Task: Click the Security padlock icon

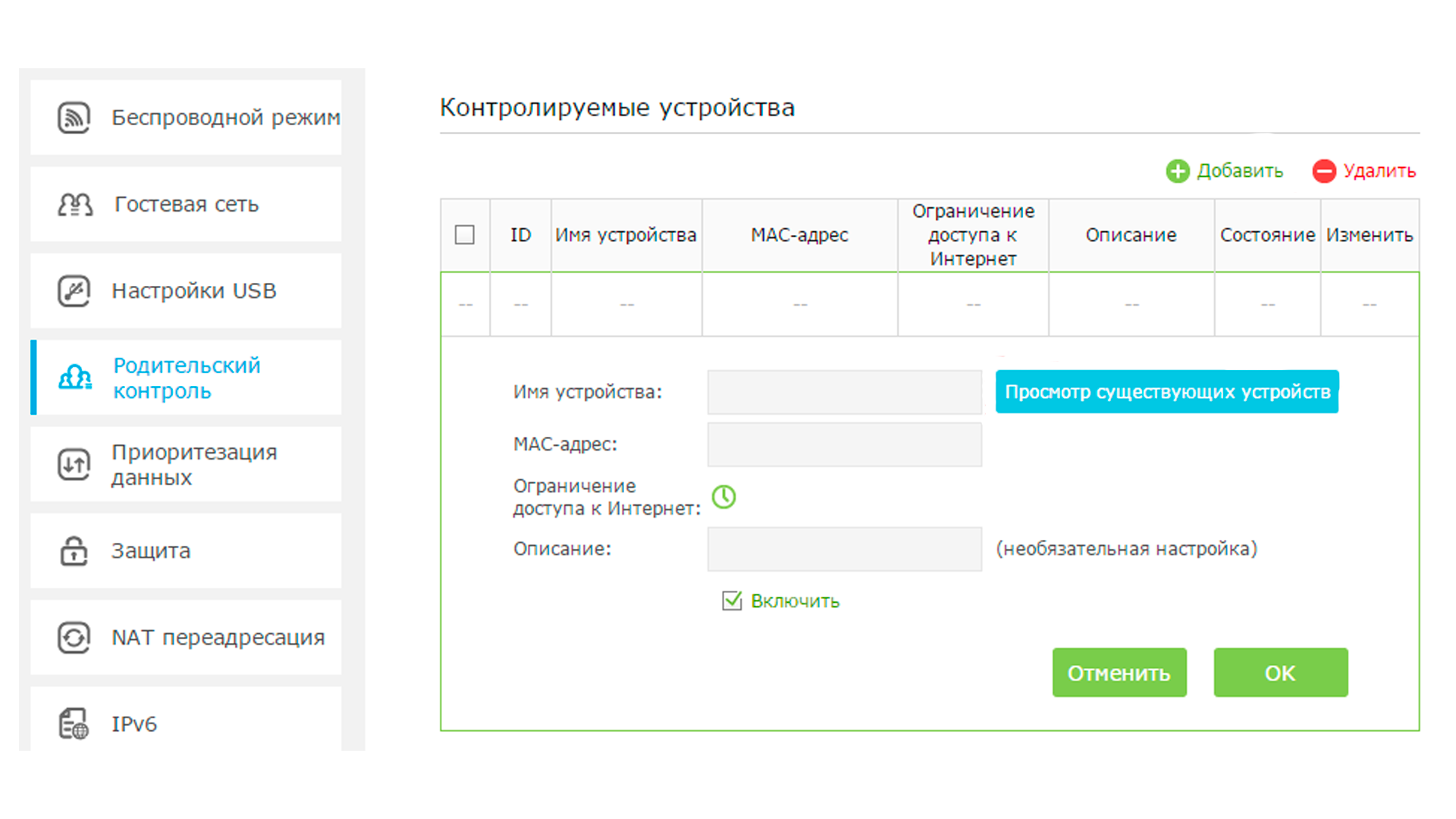Action: click(x=74, y=551)
